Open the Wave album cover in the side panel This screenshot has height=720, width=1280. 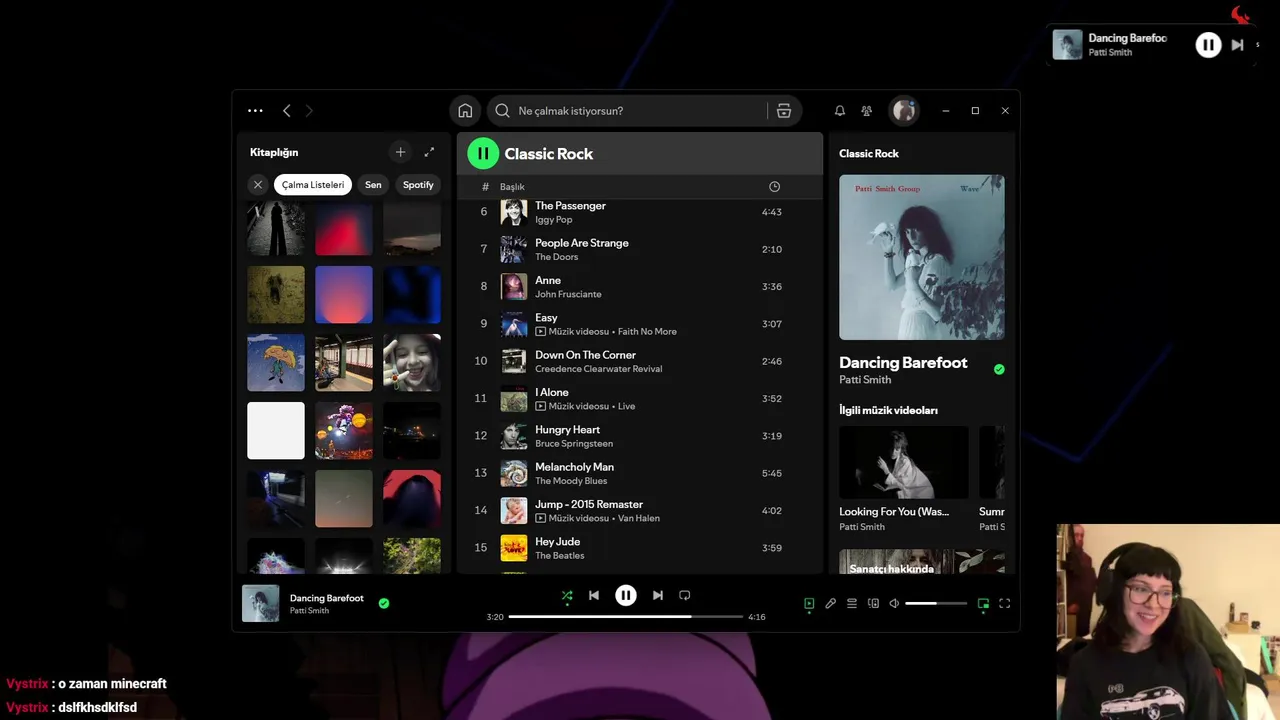[922, 257]
